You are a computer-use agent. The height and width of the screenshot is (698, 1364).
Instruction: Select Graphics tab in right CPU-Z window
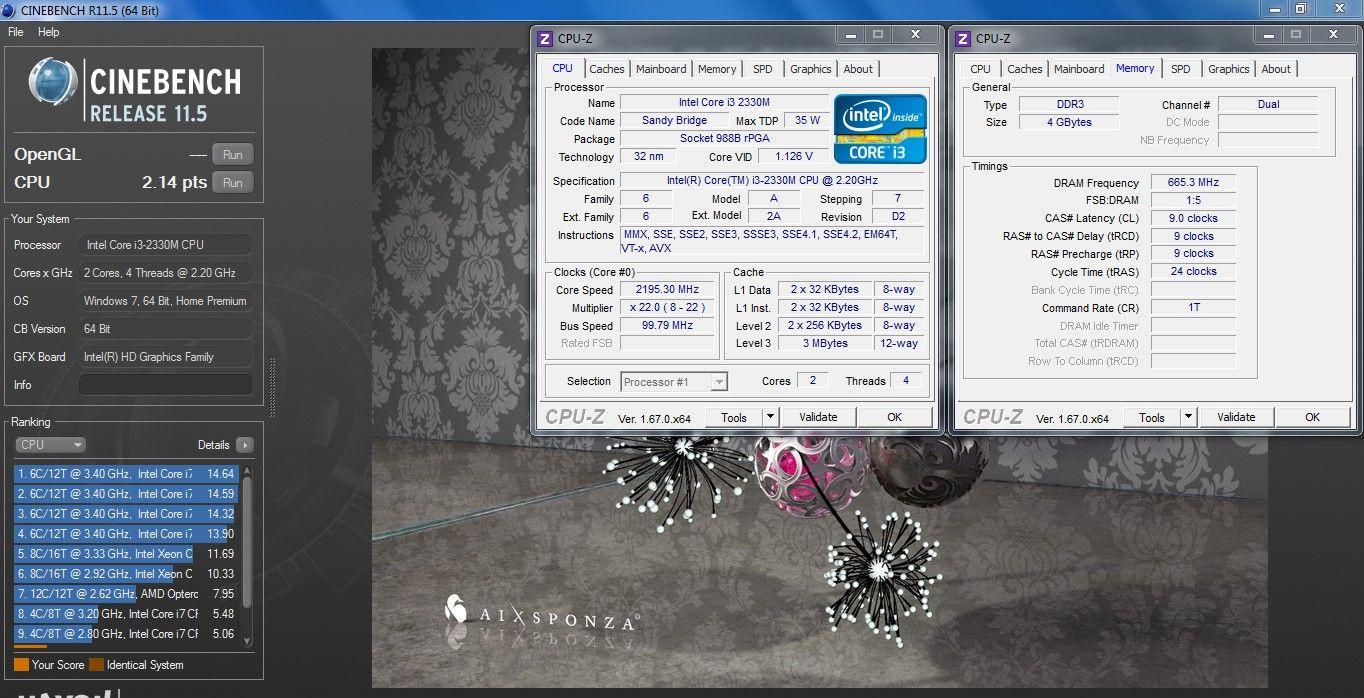coord(1229,69)
